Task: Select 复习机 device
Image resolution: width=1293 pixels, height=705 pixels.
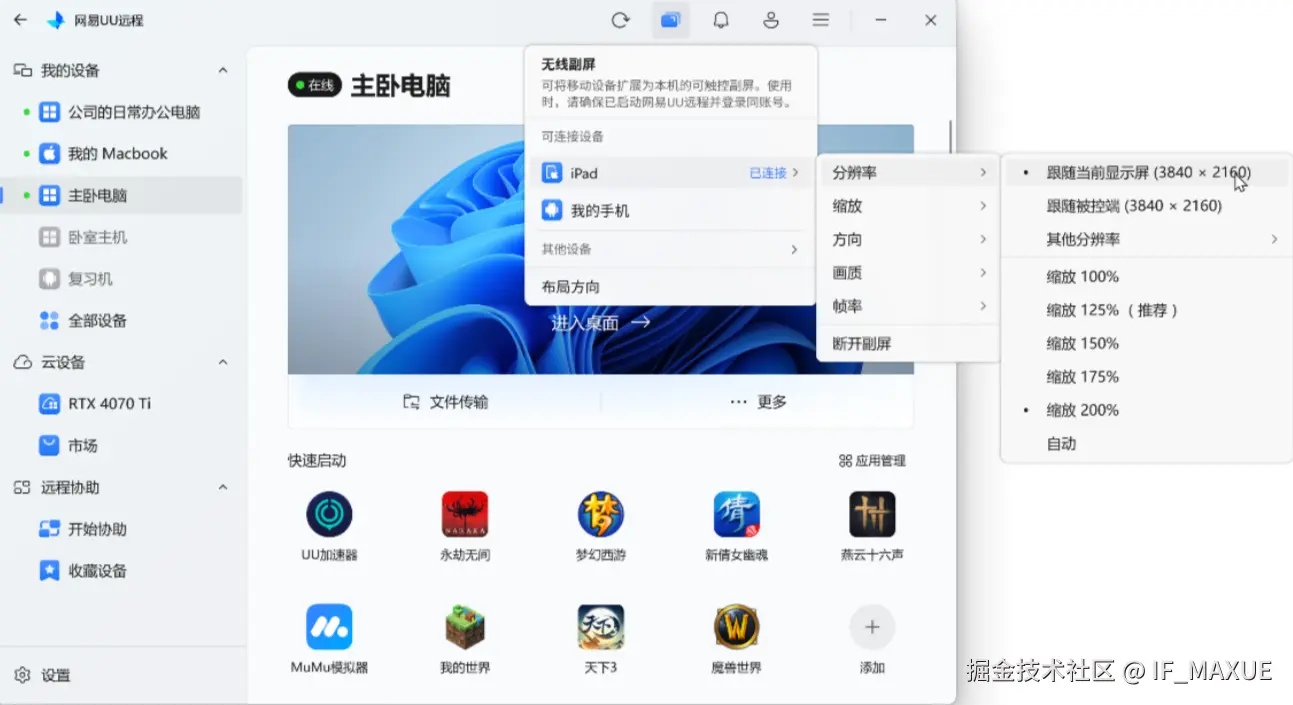Action: pos(121,279)
